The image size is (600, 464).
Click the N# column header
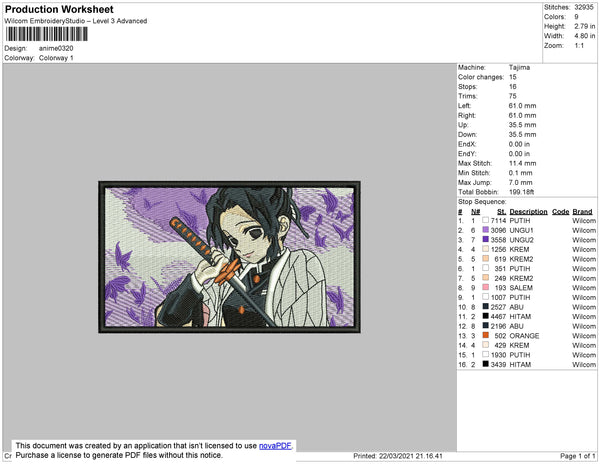pyautogui.click(x=476, y=212)
